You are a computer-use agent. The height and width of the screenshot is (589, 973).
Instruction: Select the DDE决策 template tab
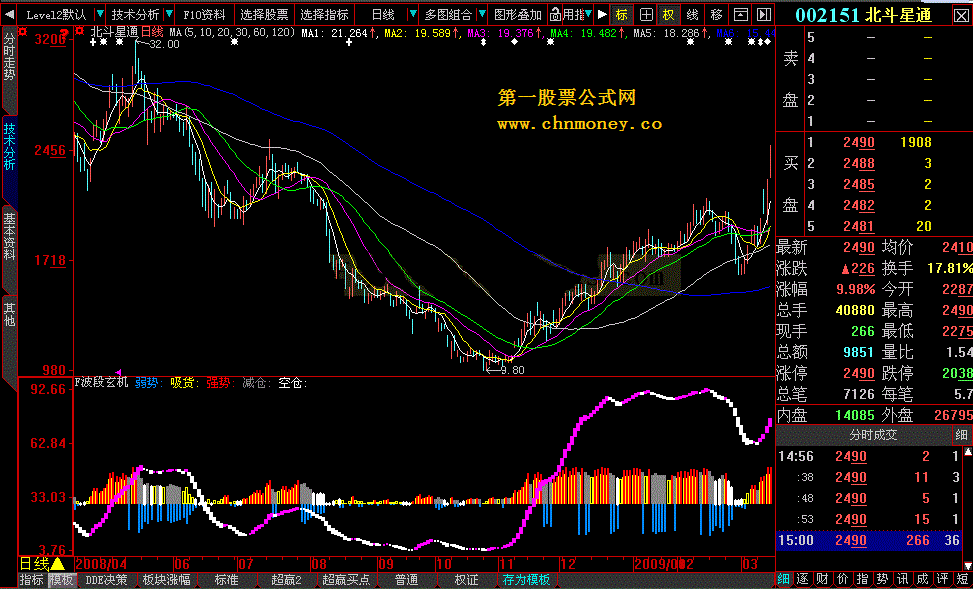(106, 580)
